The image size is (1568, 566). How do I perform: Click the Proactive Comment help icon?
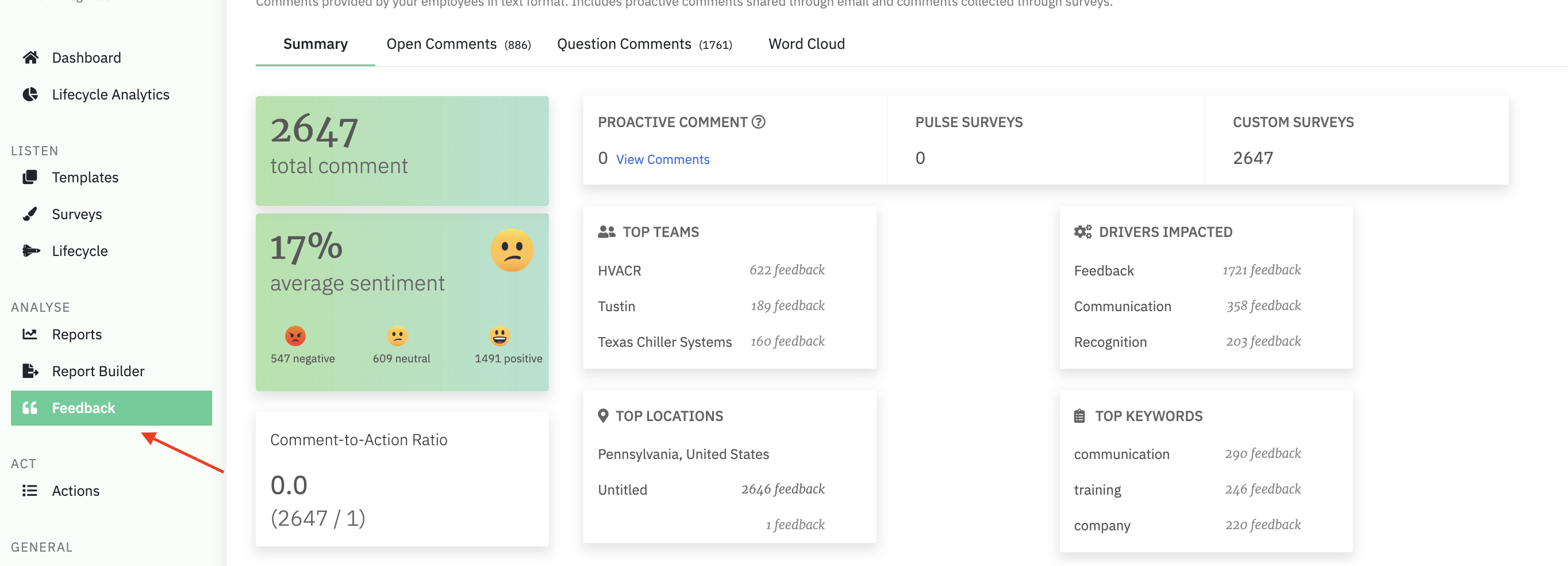tap(759, 122)
